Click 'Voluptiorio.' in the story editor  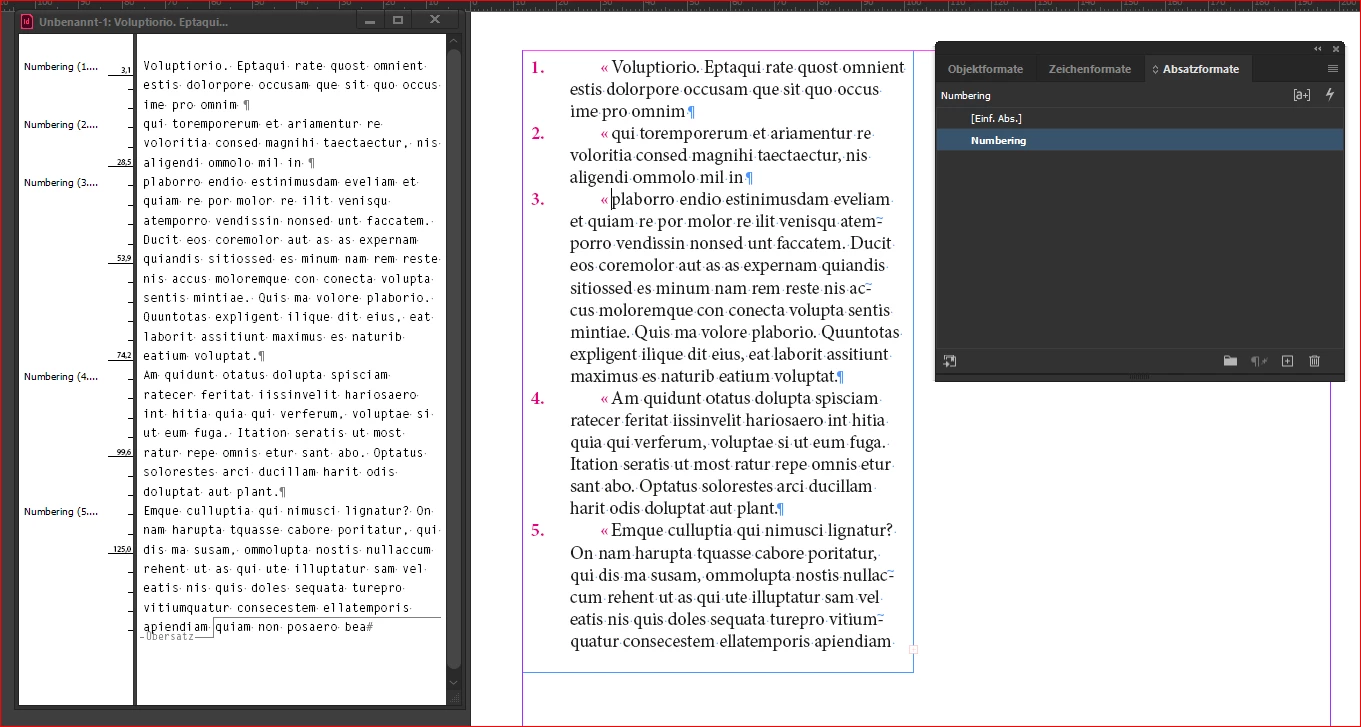click(187, 66)
